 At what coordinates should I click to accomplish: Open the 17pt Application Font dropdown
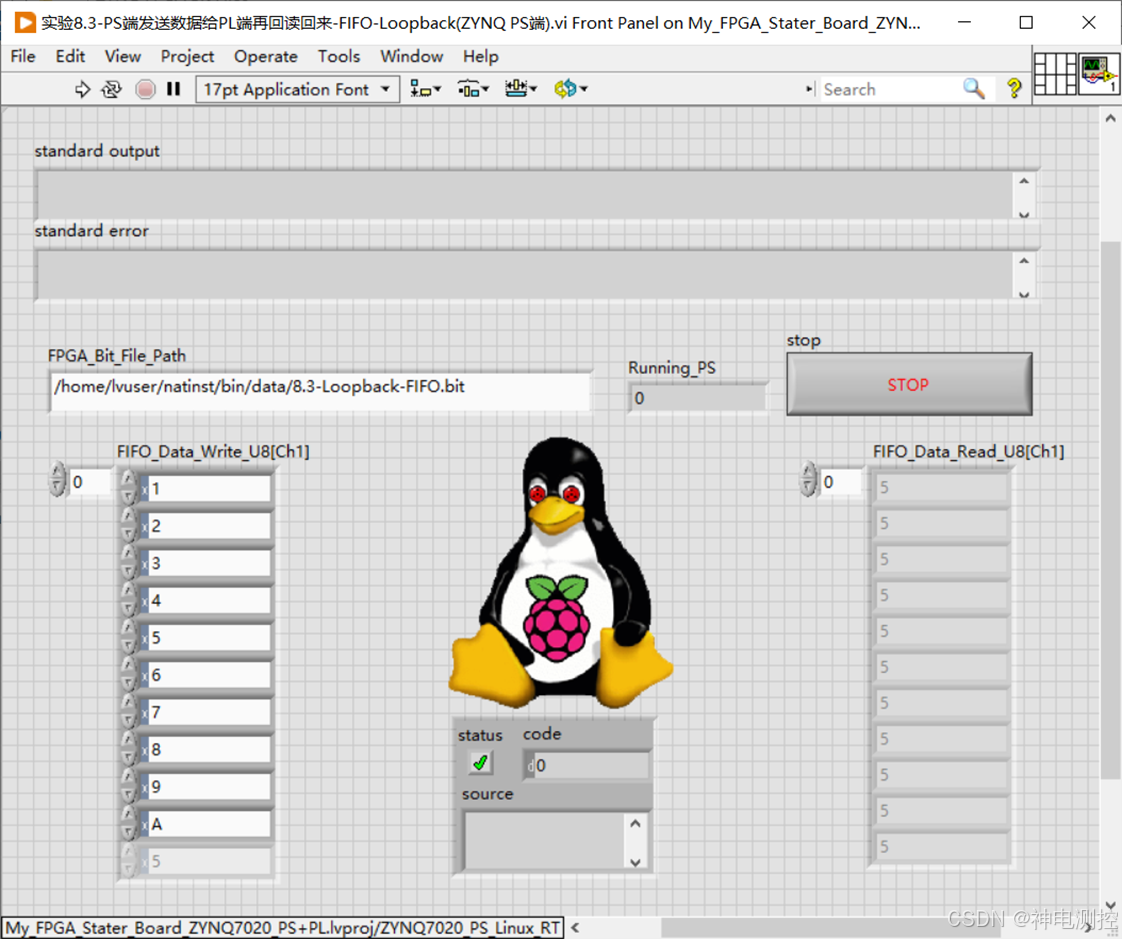pyautogui.click(x=298, y=89)
